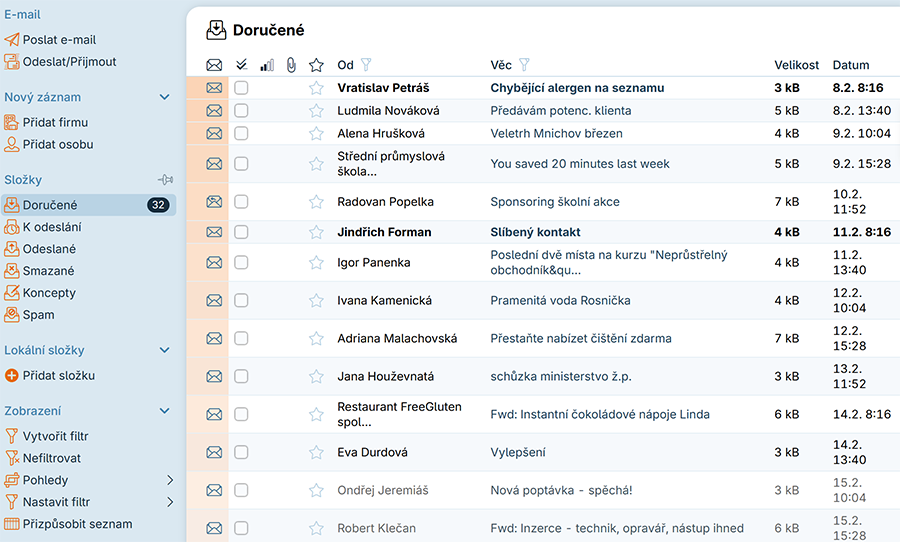This screenshot has width=900, height=542.
Task: Click envelope icon in Igor Panenka row
Action: pyautogui.click(x=214, y=262)
